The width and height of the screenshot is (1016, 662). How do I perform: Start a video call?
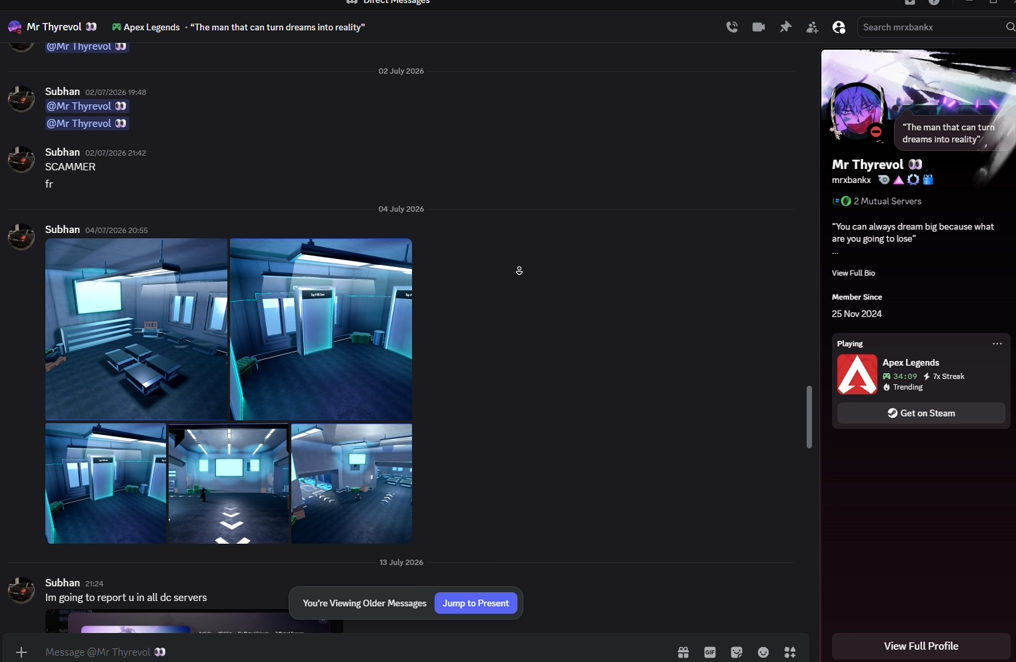click(x=758, y=27)
